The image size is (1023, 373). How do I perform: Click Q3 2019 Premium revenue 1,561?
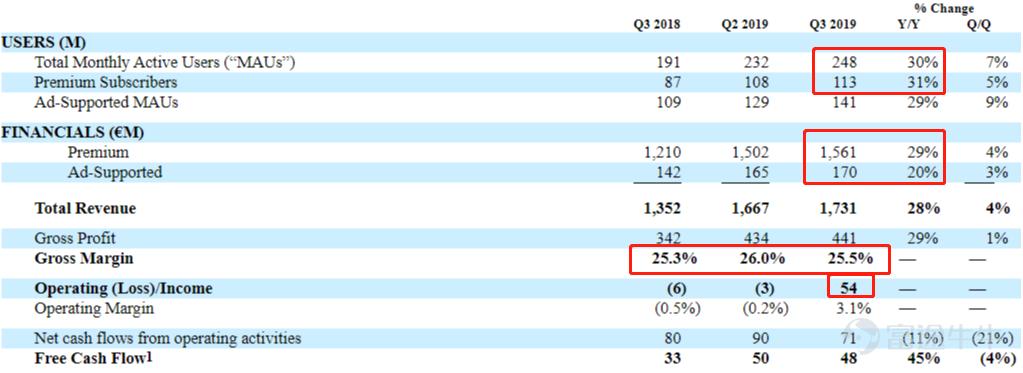coord(836,153)
